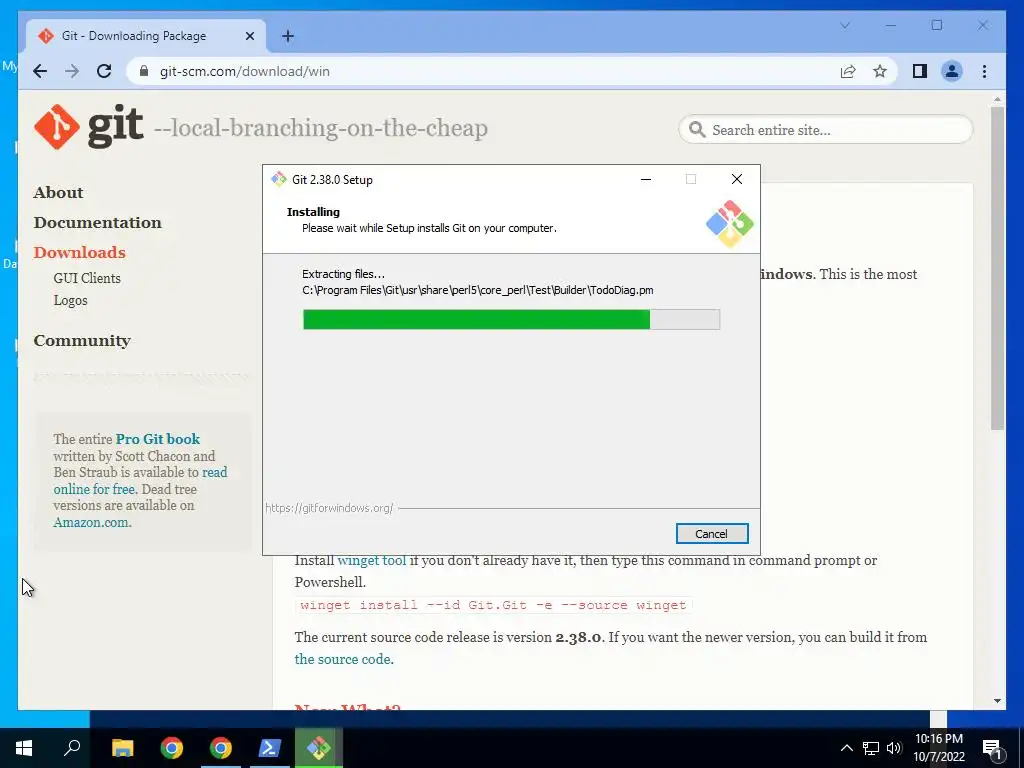Screen dimensions: 1024x768
Task: Bookmark this page with the star
Action: click(880, 71)
